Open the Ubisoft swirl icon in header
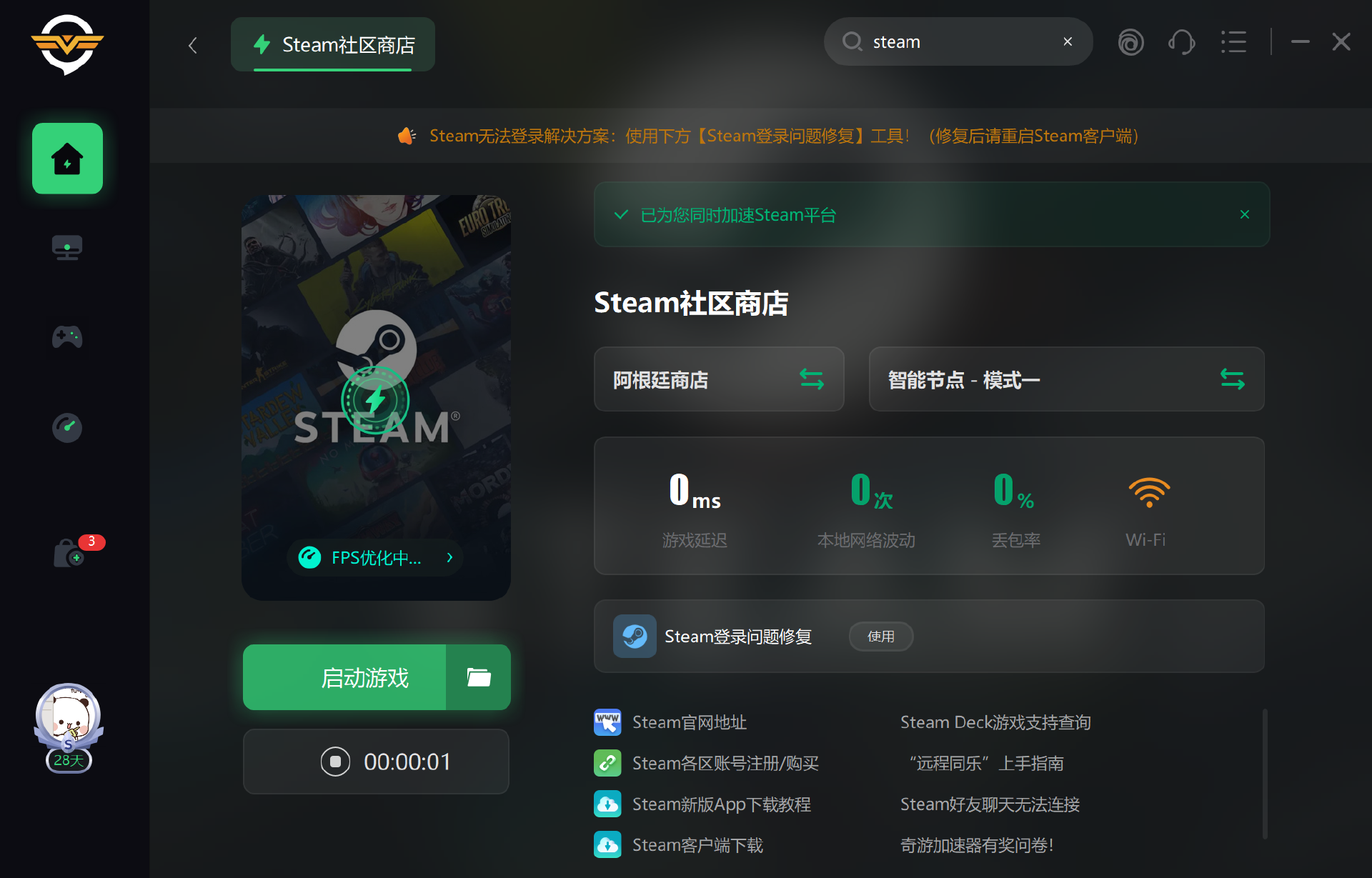 click(1130, 42)
